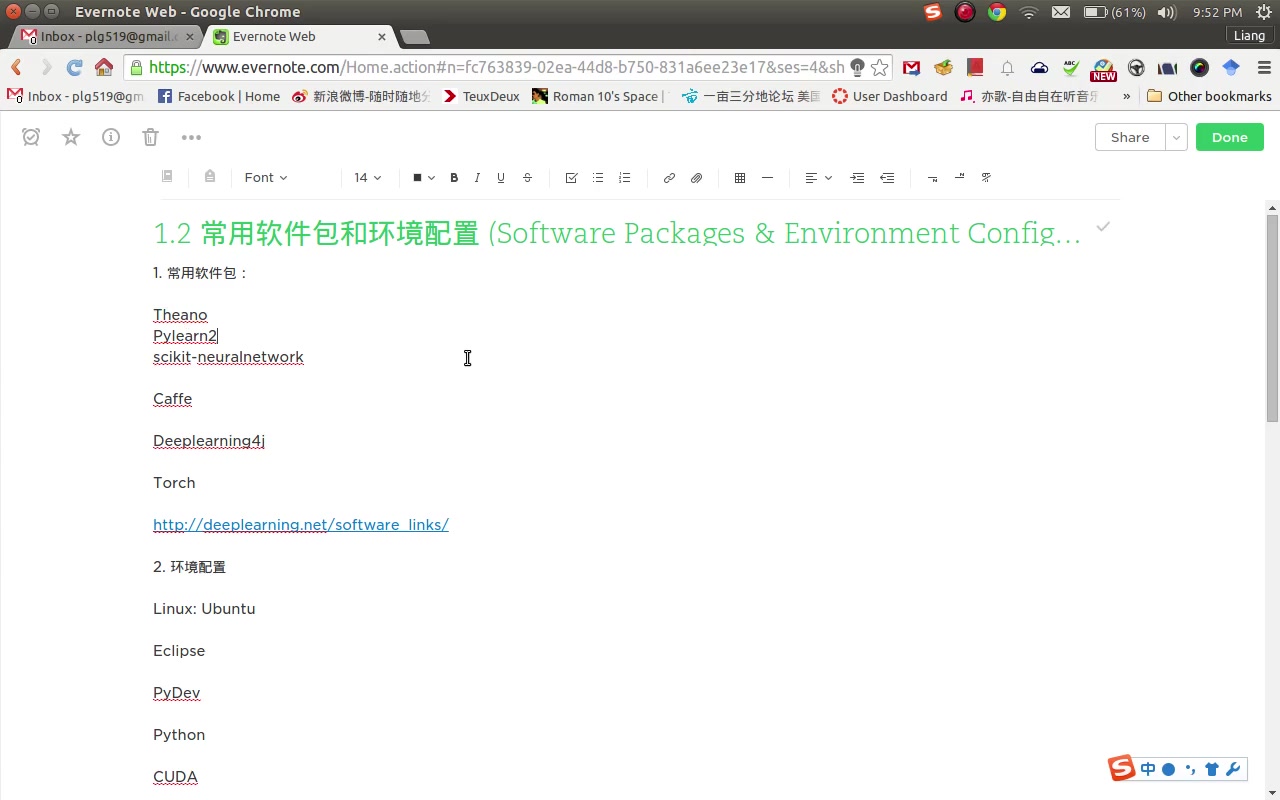This screenshot has width=1280, height=800.
Task: Set a reminder with the alarm clock icon
Action: 31,137
